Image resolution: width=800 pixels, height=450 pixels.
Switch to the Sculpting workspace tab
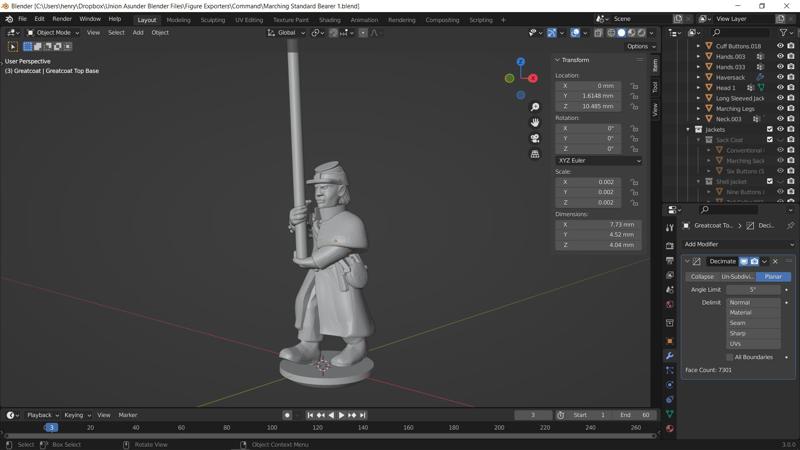click(x=213, y=19)
